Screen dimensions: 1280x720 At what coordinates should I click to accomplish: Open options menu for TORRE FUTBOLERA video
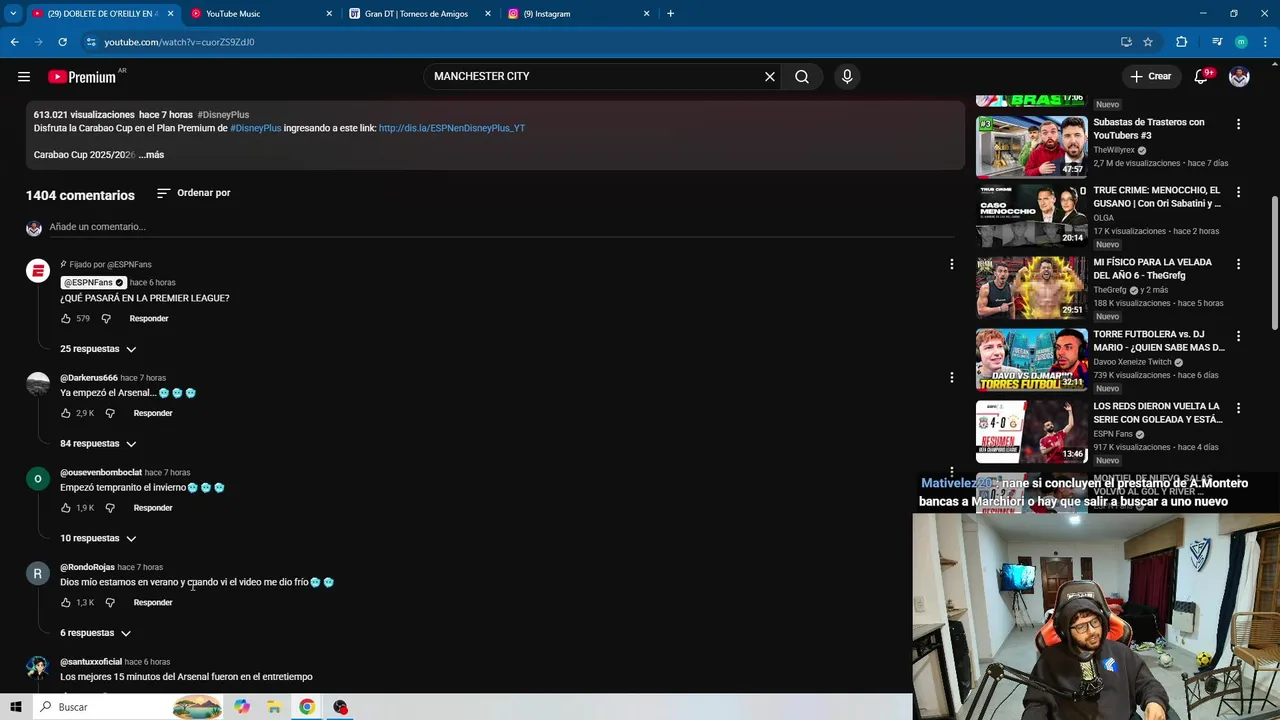point(1238,336)
